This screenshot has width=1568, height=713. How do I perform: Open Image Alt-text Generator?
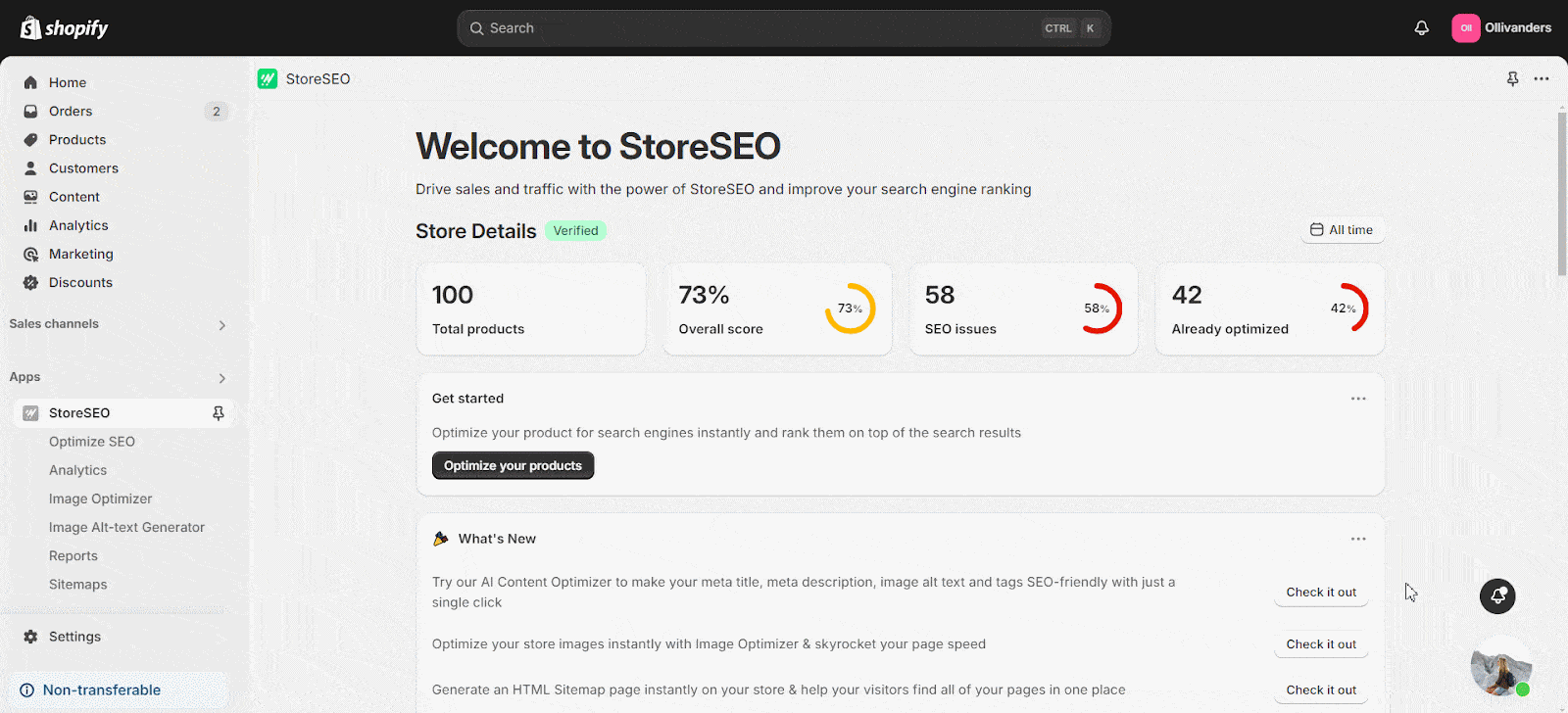tap(127, 527)
